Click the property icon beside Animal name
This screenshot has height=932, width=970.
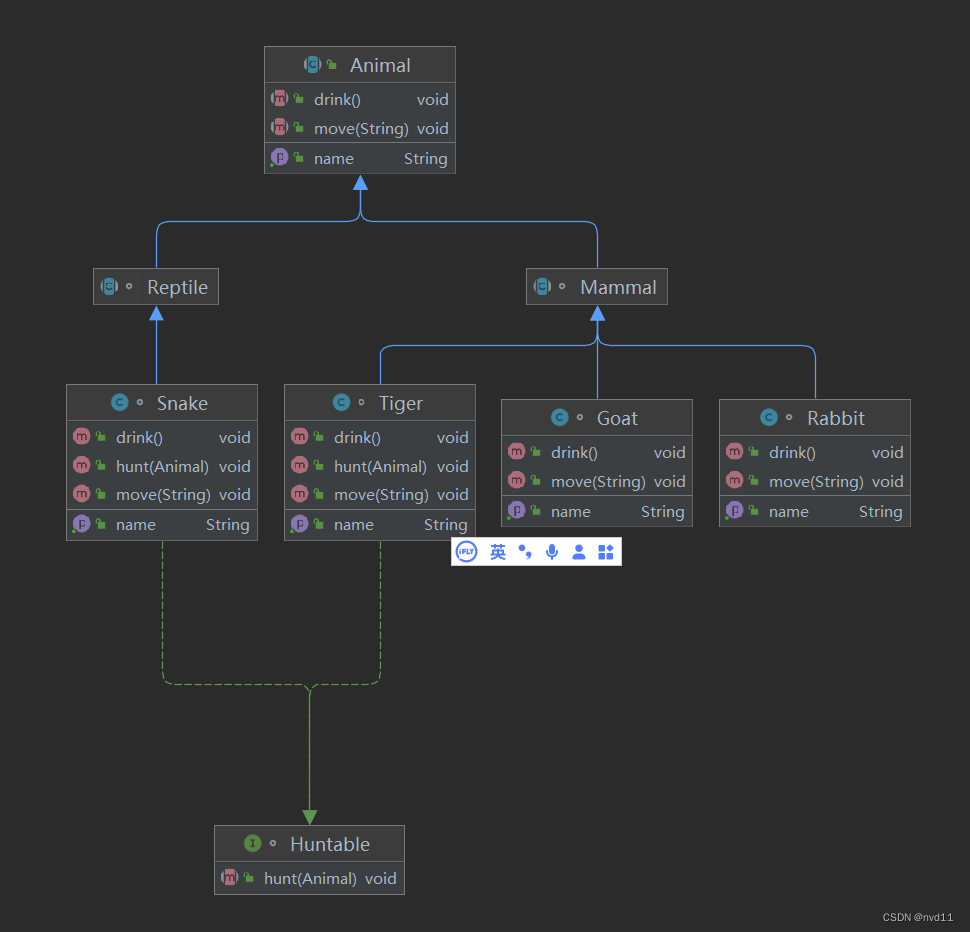[280, 158]
